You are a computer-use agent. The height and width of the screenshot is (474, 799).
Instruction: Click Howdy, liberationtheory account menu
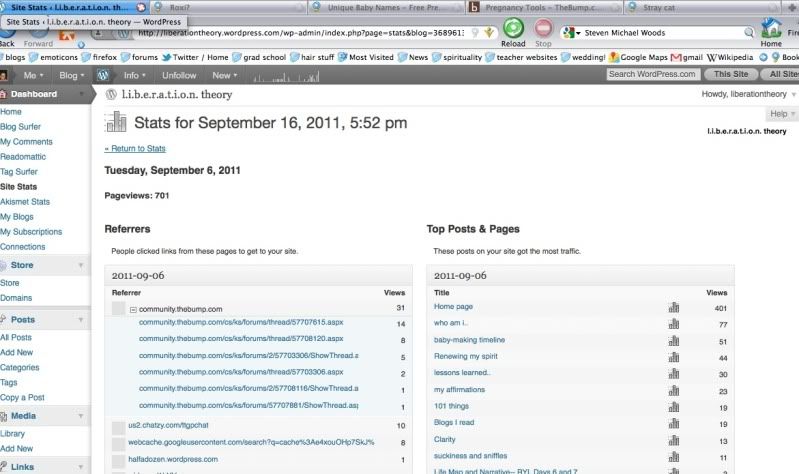(x=748, y=94)
